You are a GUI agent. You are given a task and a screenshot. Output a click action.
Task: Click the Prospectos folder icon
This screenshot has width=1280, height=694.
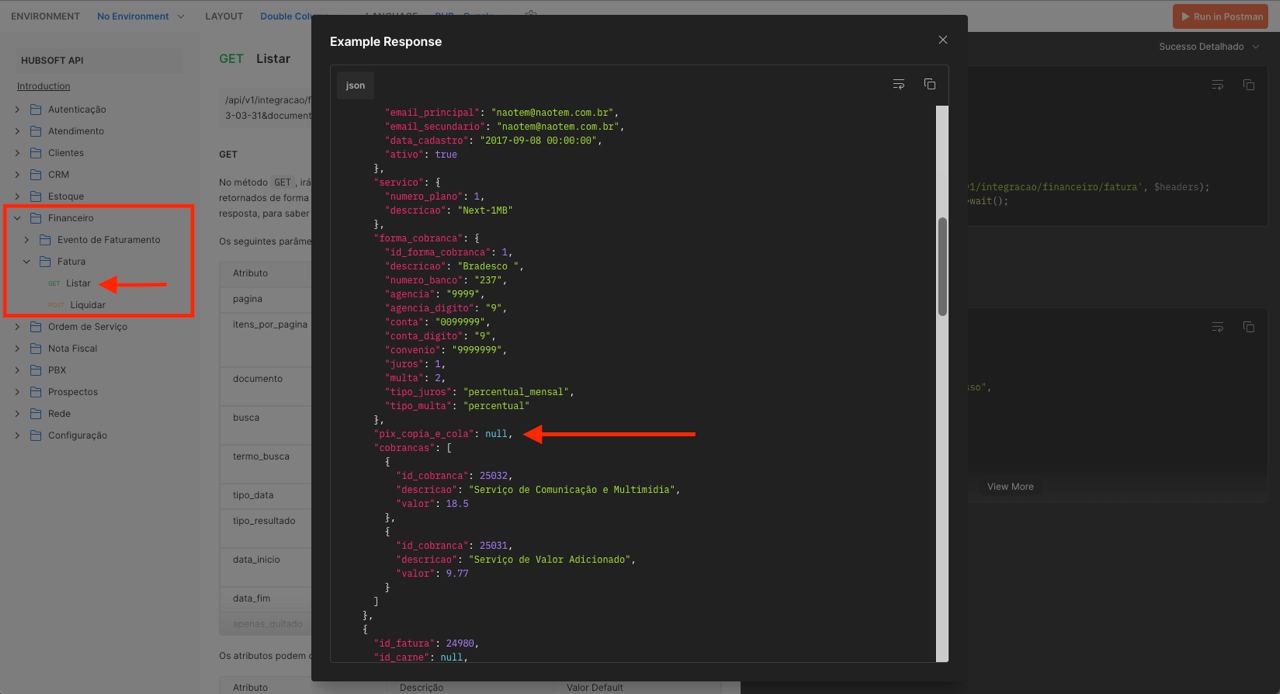(x=36, y=392)
